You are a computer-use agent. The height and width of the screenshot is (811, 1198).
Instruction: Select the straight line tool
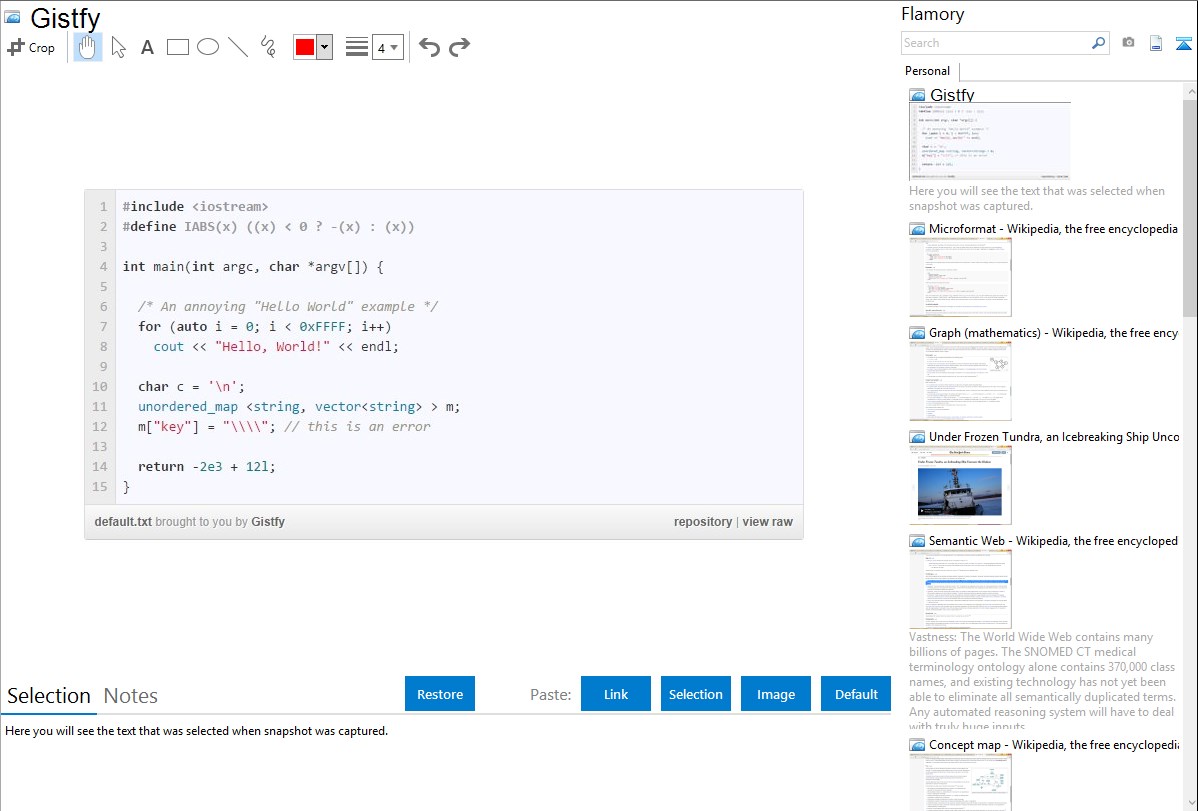(238, 47)
